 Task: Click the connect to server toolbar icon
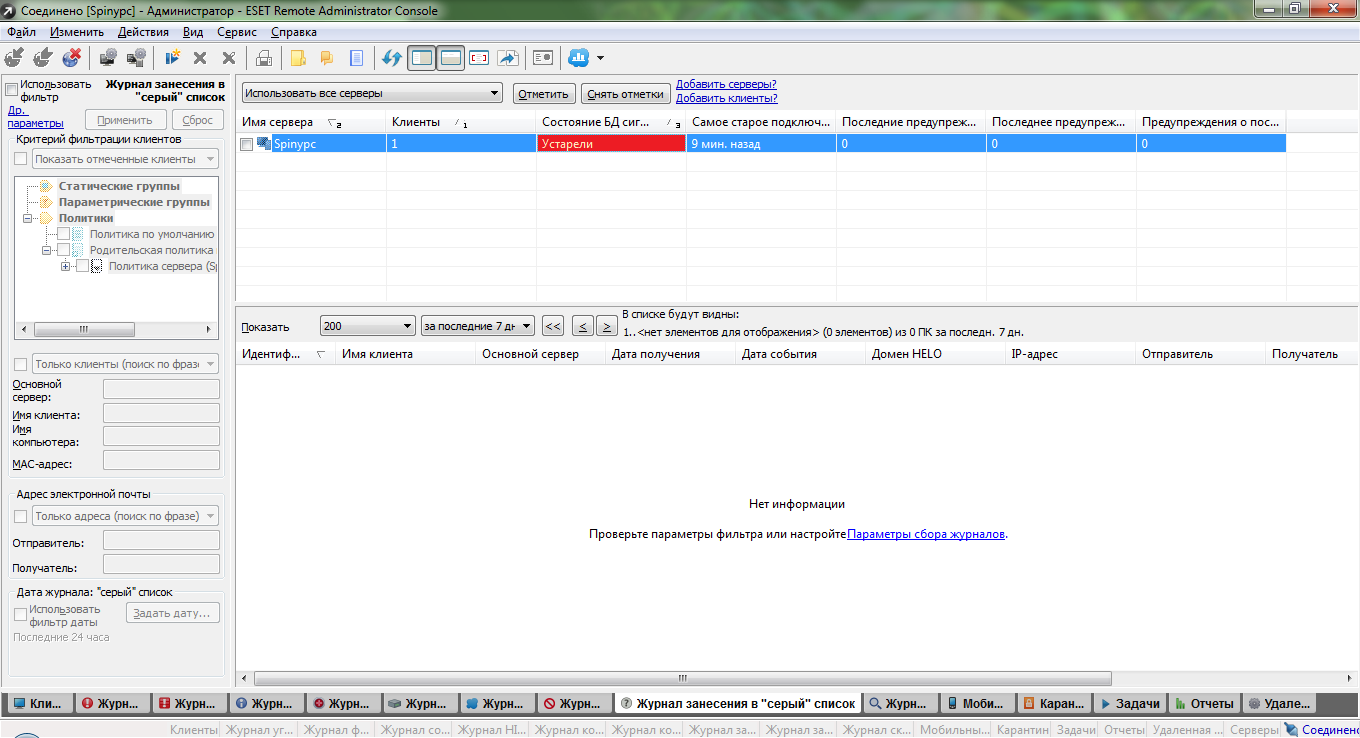coord(15,57)
